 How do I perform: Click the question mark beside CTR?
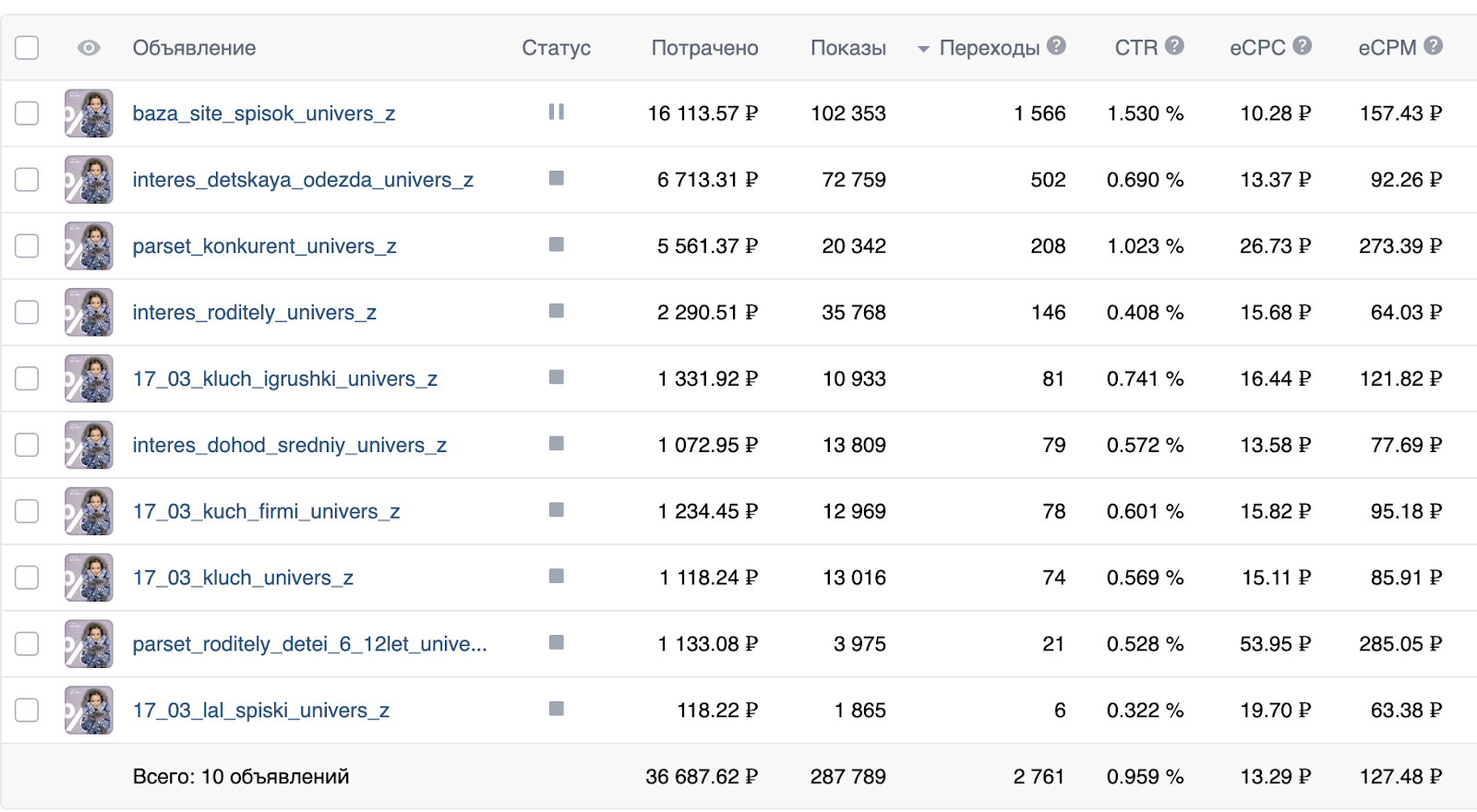1174,45
